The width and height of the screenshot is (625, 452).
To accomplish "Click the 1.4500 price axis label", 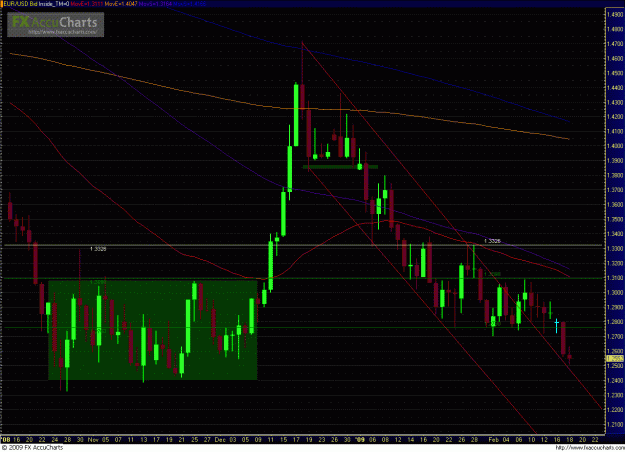I will click(615, 73).
